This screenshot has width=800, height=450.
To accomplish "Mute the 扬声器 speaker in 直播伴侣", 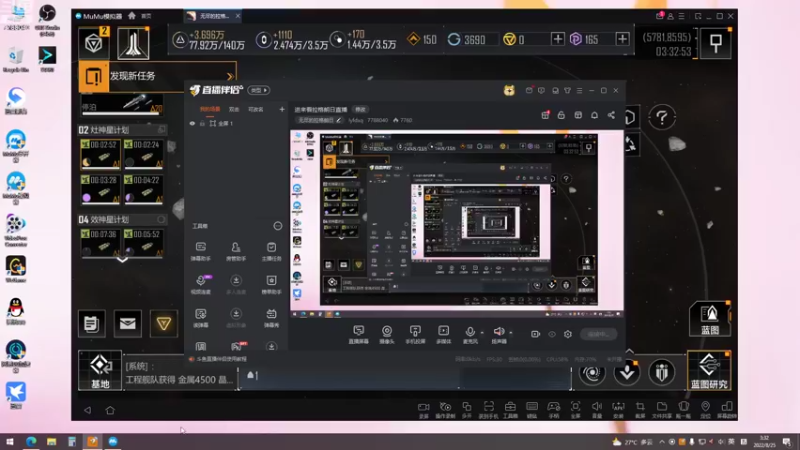I will coord(499,332).
